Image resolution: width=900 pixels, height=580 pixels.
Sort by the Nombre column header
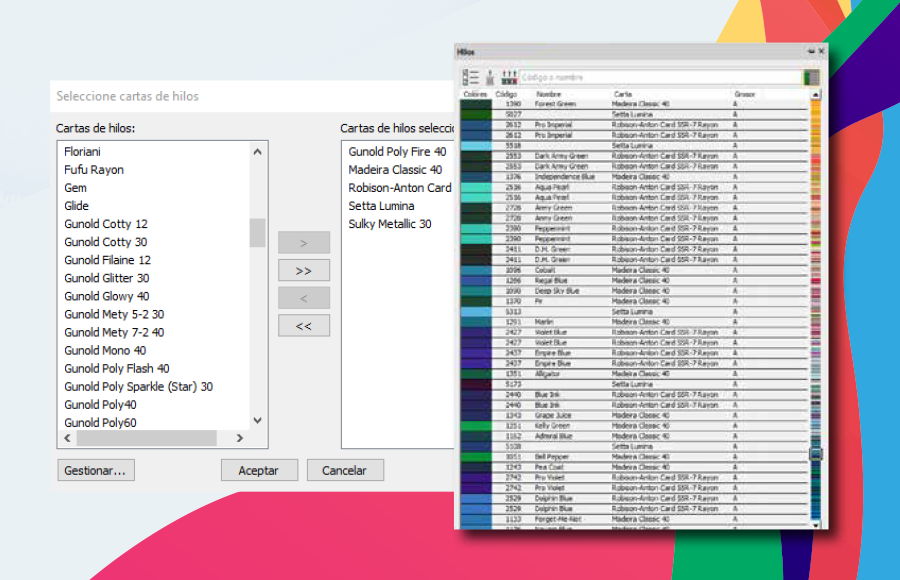(x=549, y=94)
